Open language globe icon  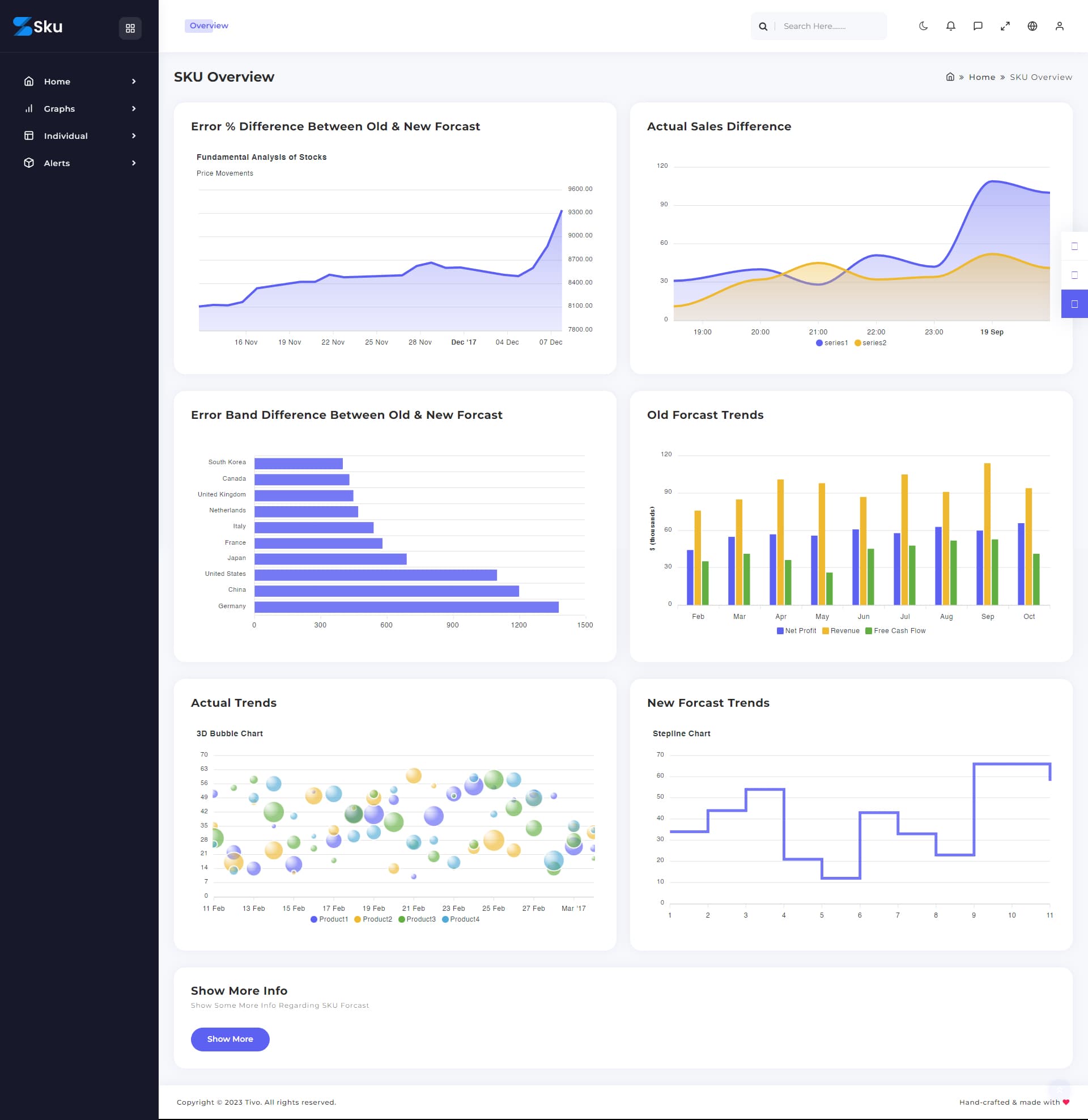pyautogui.click(x=1032, y=26)
